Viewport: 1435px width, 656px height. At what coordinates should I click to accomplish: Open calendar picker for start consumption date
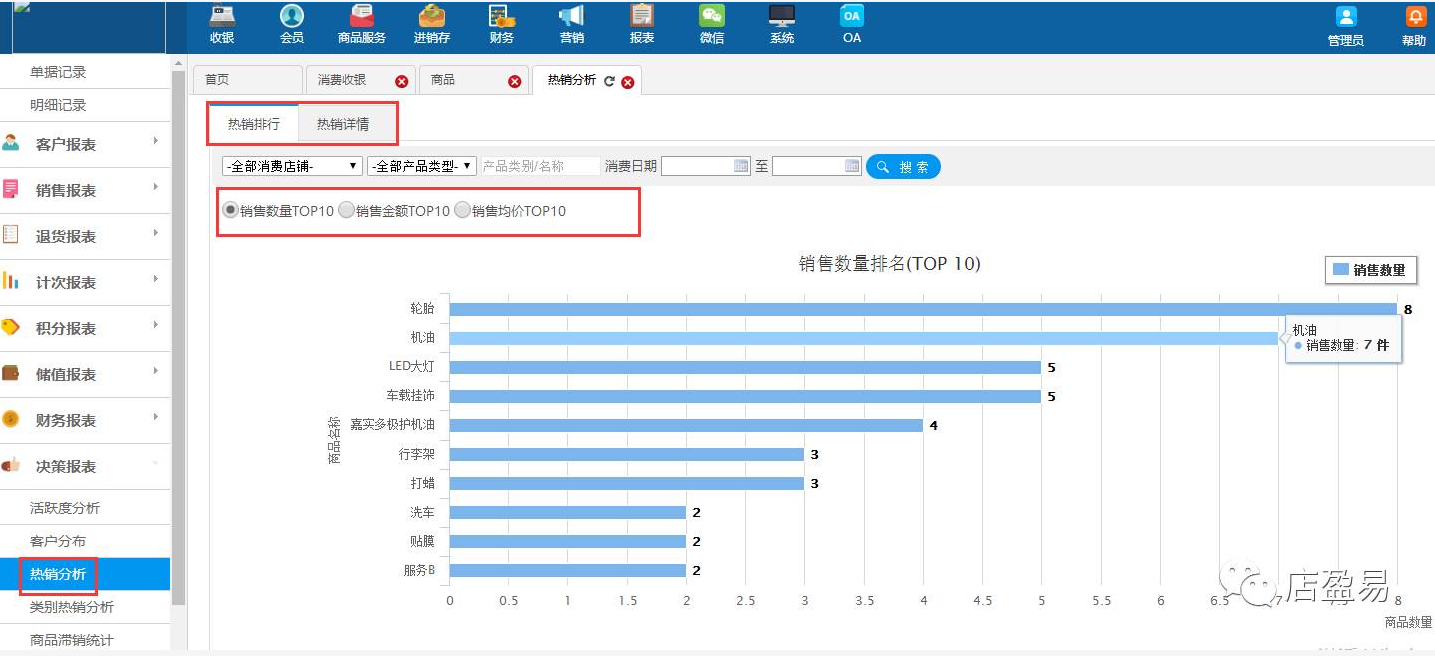742,166
